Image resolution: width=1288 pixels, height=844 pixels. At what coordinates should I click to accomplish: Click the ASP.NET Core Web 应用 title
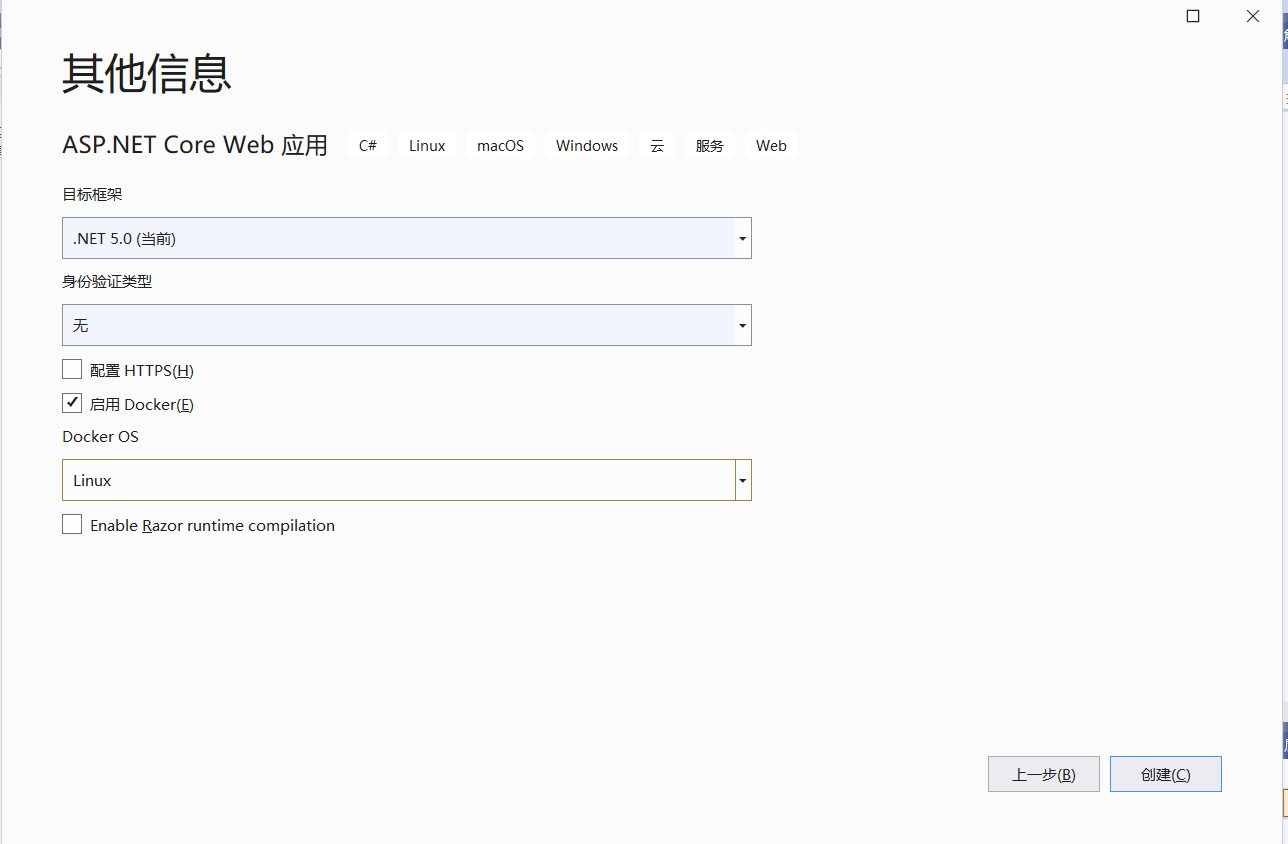point(195,145)
